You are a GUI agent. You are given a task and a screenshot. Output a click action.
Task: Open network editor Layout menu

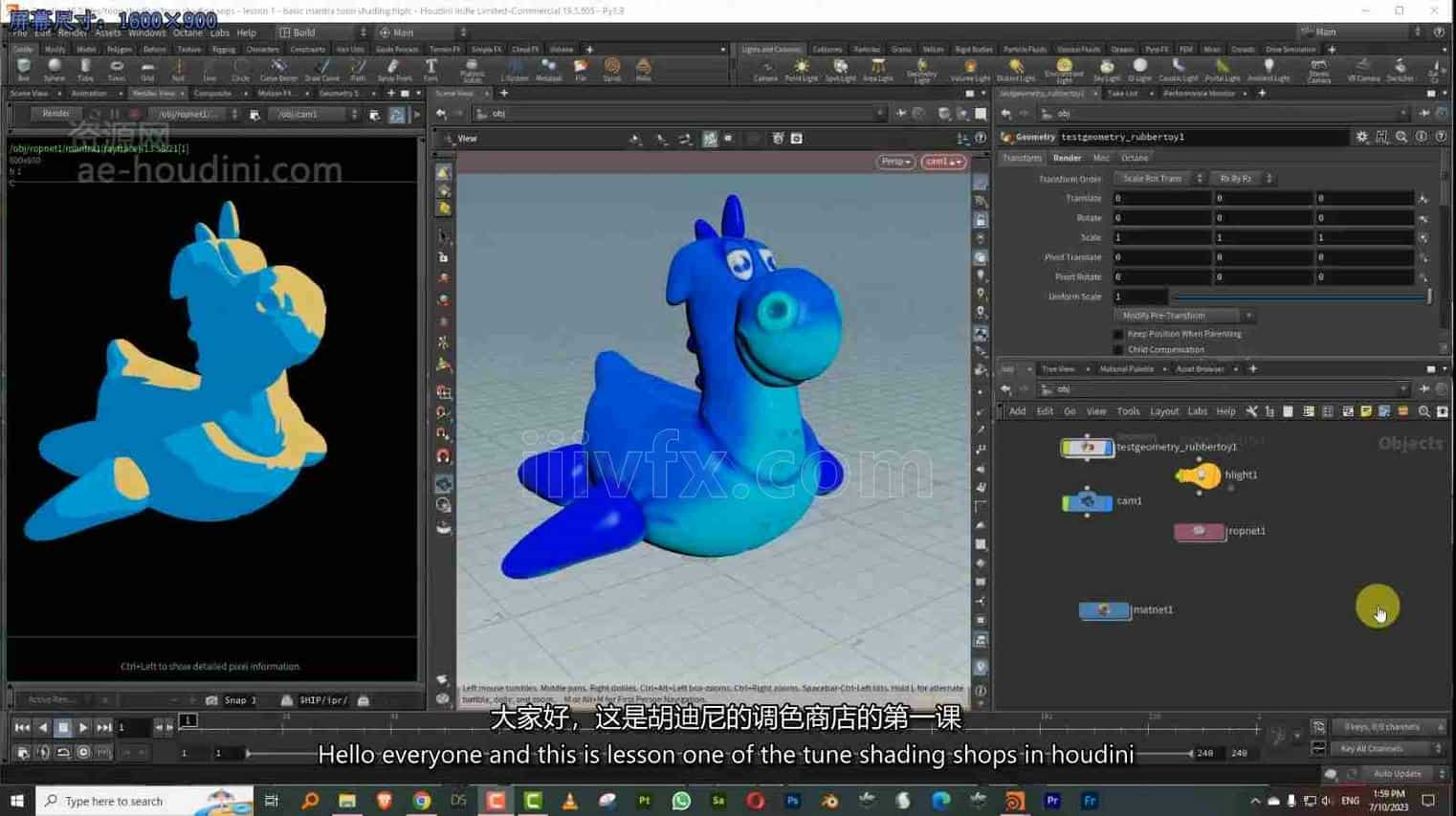[x=1163, y=411]
